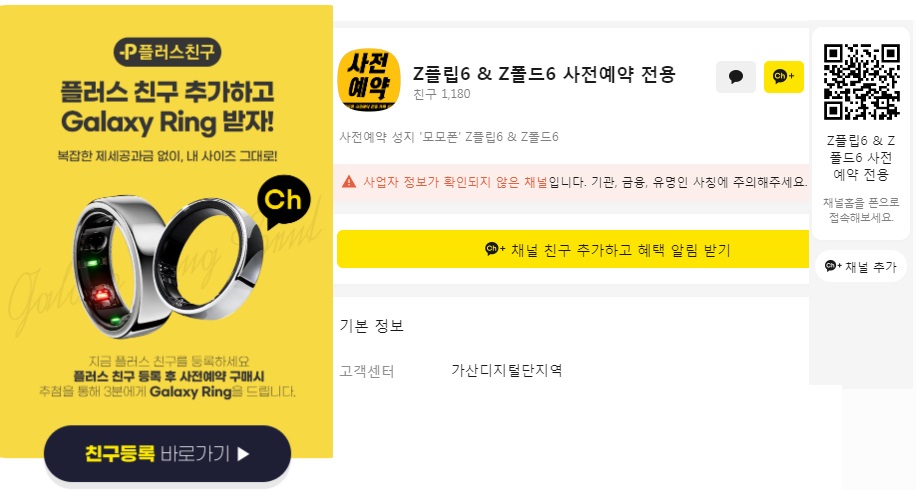
Task: Click the channel description '모모폰' text line
Action: coord(449,137)
